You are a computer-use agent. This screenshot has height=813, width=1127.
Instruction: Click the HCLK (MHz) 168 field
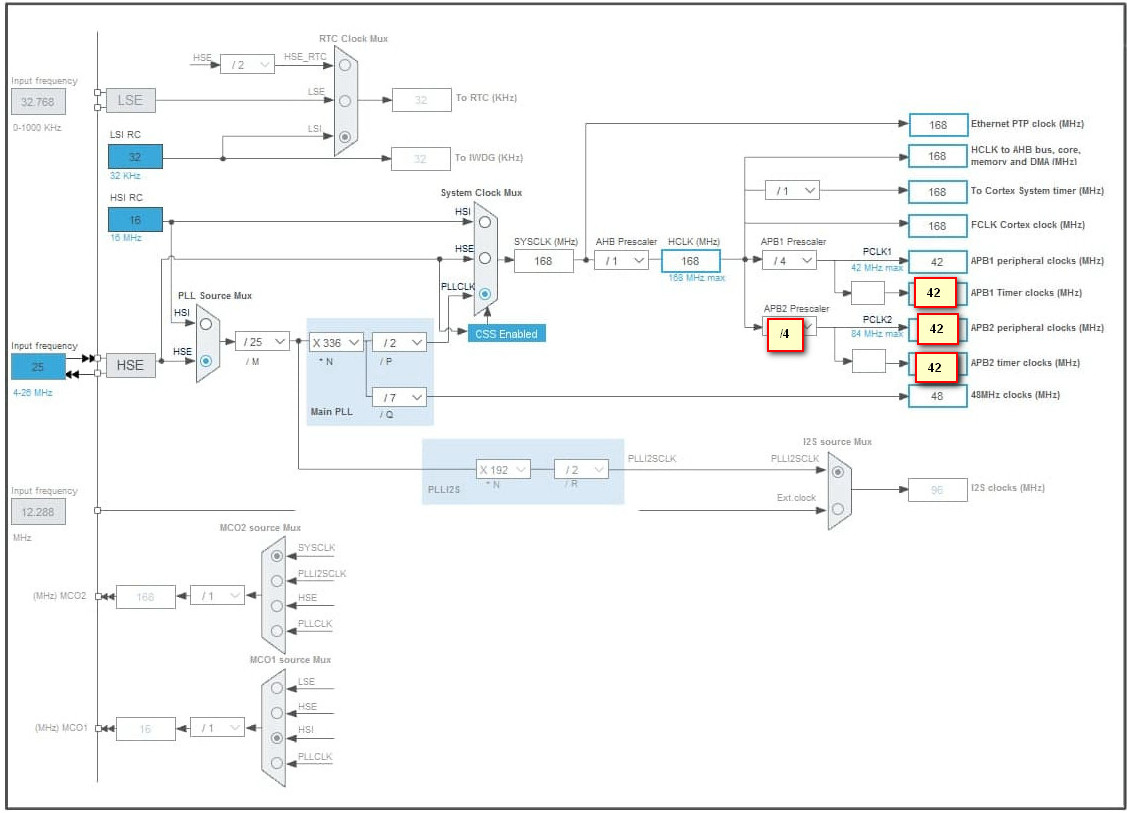point(691,261)
